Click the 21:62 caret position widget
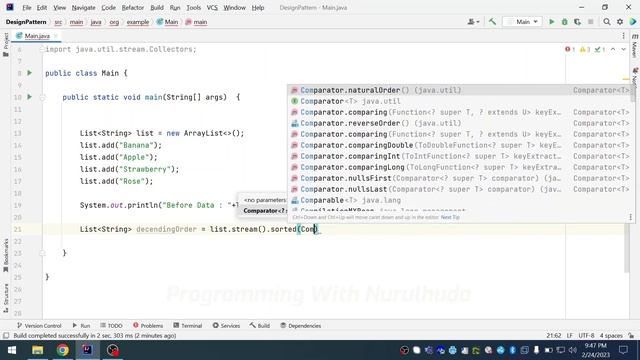Image resolution: width=640 pixels, height=360 pixels. coord(553,336)
